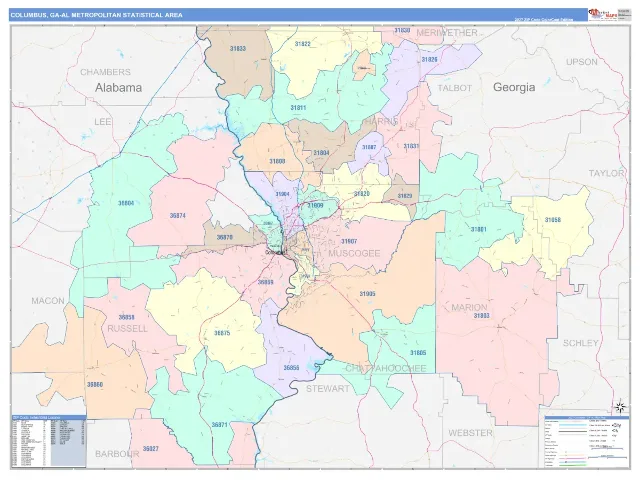
Task: Click ZIP code label 31804
Action: [x=321, y=153]
